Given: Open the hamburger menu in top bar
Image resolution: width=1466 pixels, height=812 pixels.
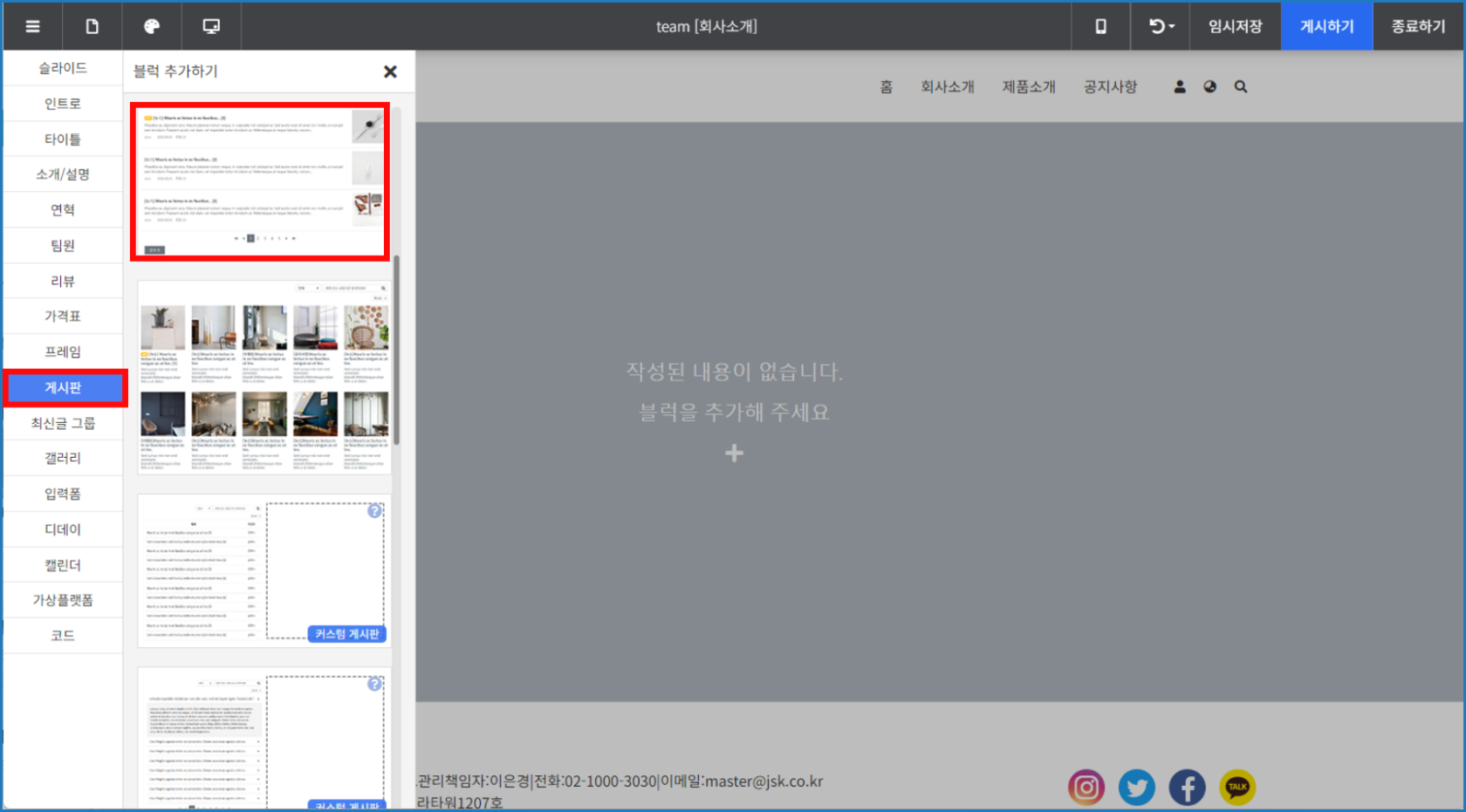Looking at the screenshot, I should 32,26.
